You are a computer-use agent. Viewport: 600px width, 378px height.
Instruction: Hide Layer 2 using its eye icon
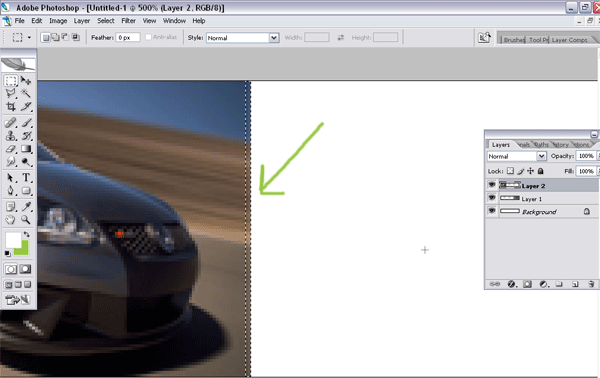(x=492, y=185)
